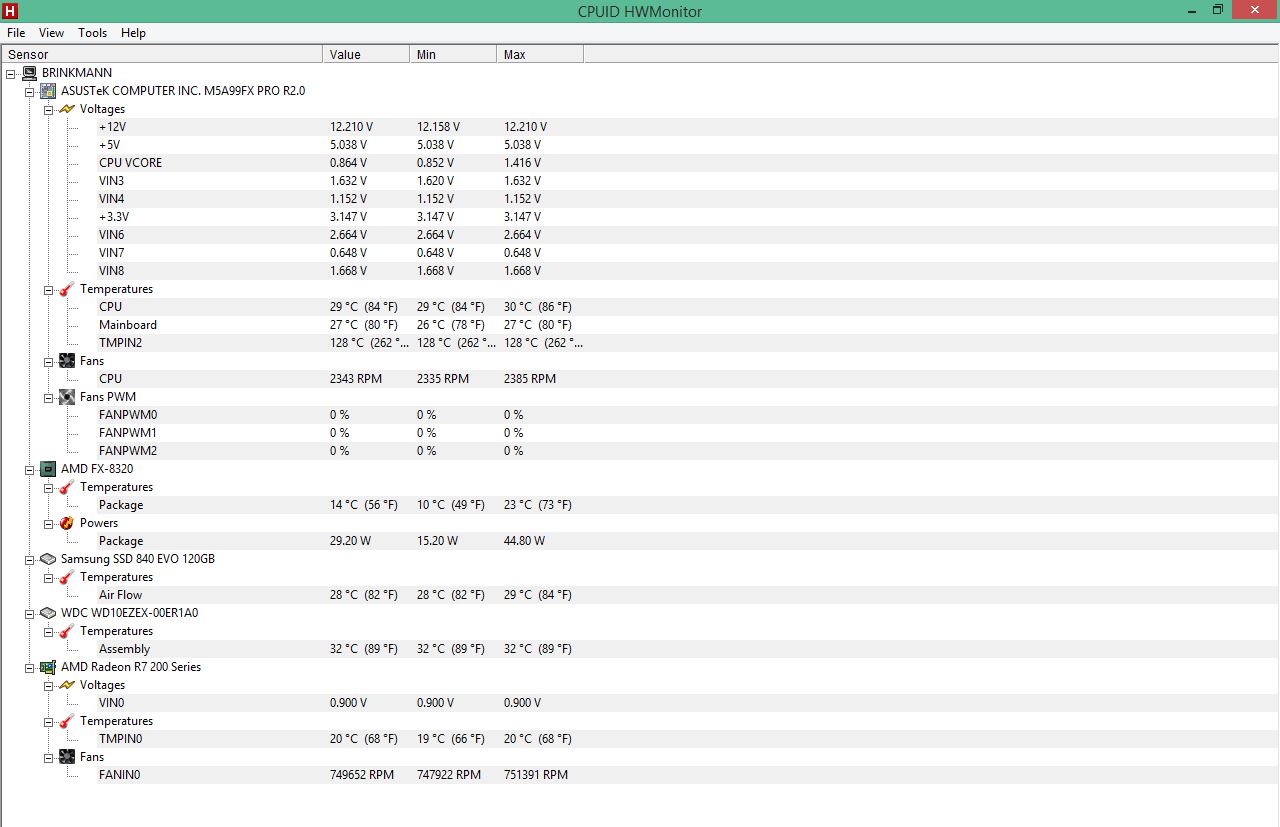Click the Powers flame icon
The image size is (1280, 827).
67,523
